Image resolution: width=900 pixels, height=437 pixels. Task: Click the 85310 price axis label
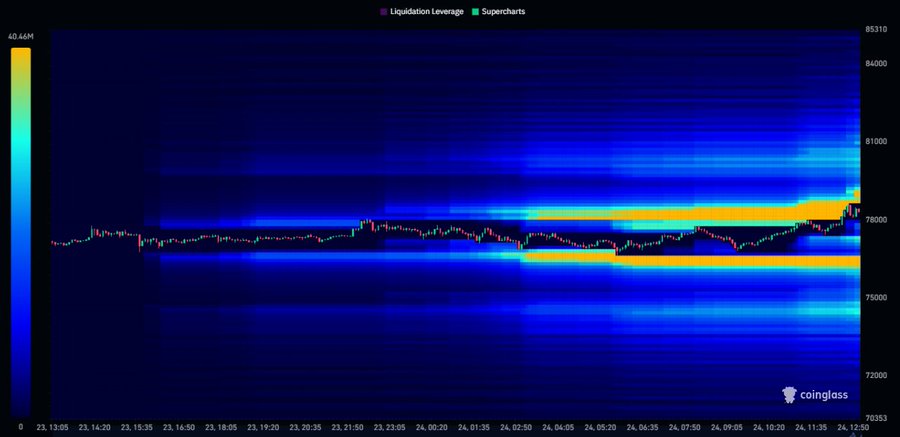pyautogui.click(x=875, y=29)
